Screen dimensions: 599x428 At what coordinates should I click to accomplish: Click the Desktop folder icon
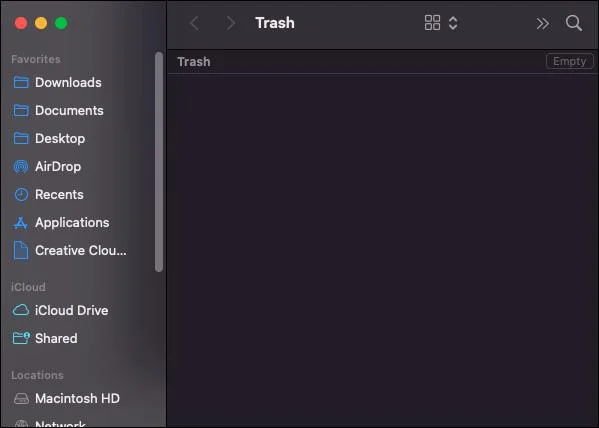click(x=21, y=138)
